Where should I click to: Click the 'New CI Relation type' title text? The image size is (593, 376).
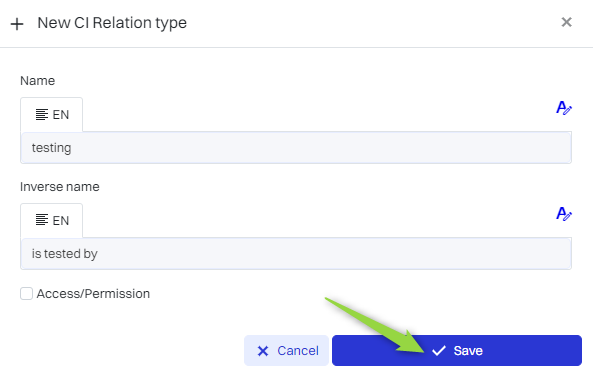(112, 23)
